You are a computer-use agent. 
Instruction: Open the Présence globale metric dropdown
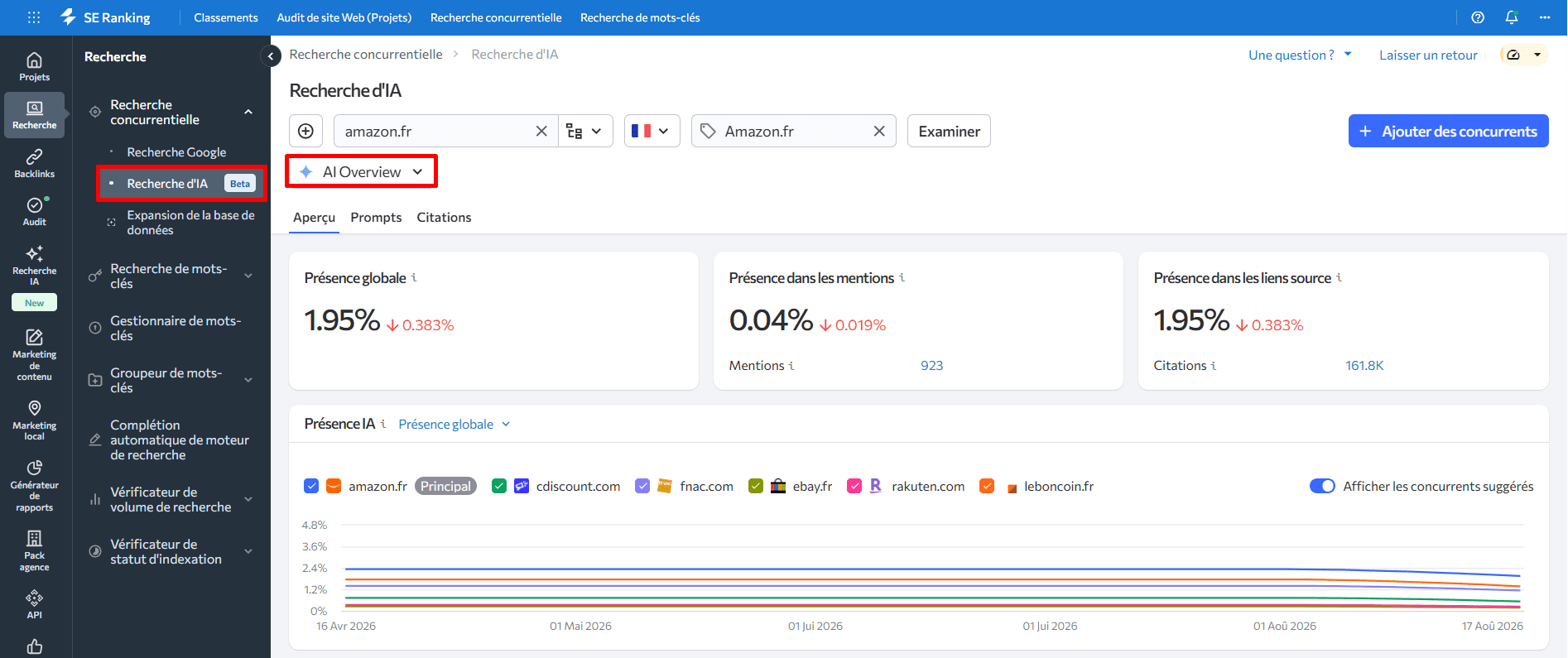455,424
